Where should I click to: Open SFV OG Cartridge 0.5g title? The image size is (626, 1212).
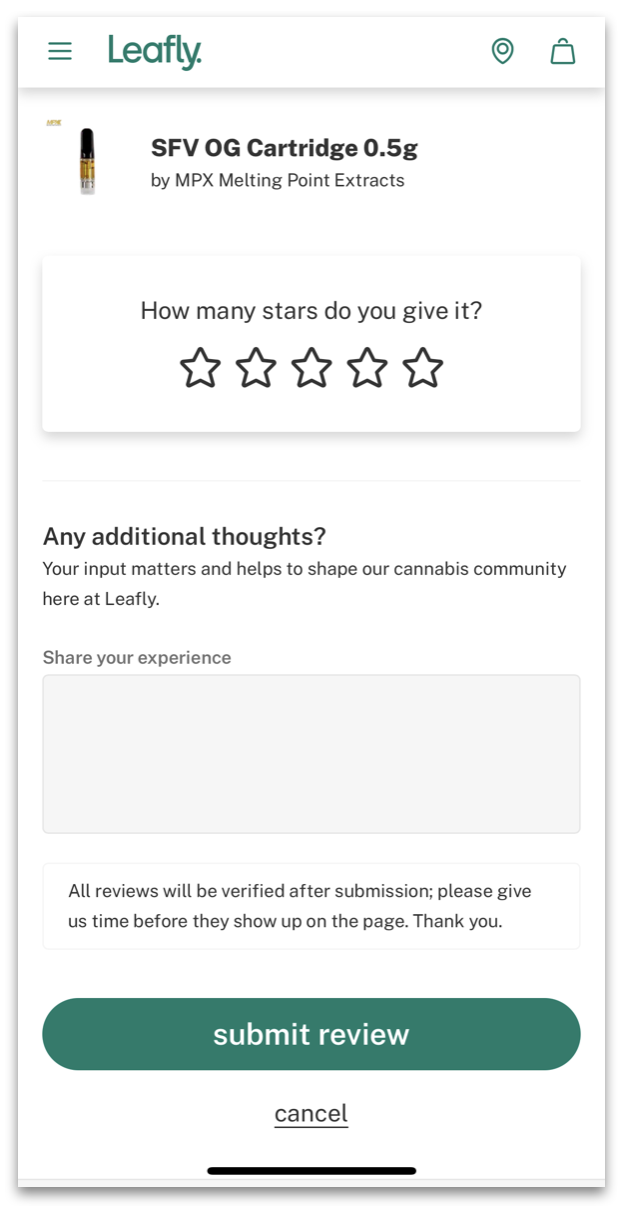[x=284, y=148]
